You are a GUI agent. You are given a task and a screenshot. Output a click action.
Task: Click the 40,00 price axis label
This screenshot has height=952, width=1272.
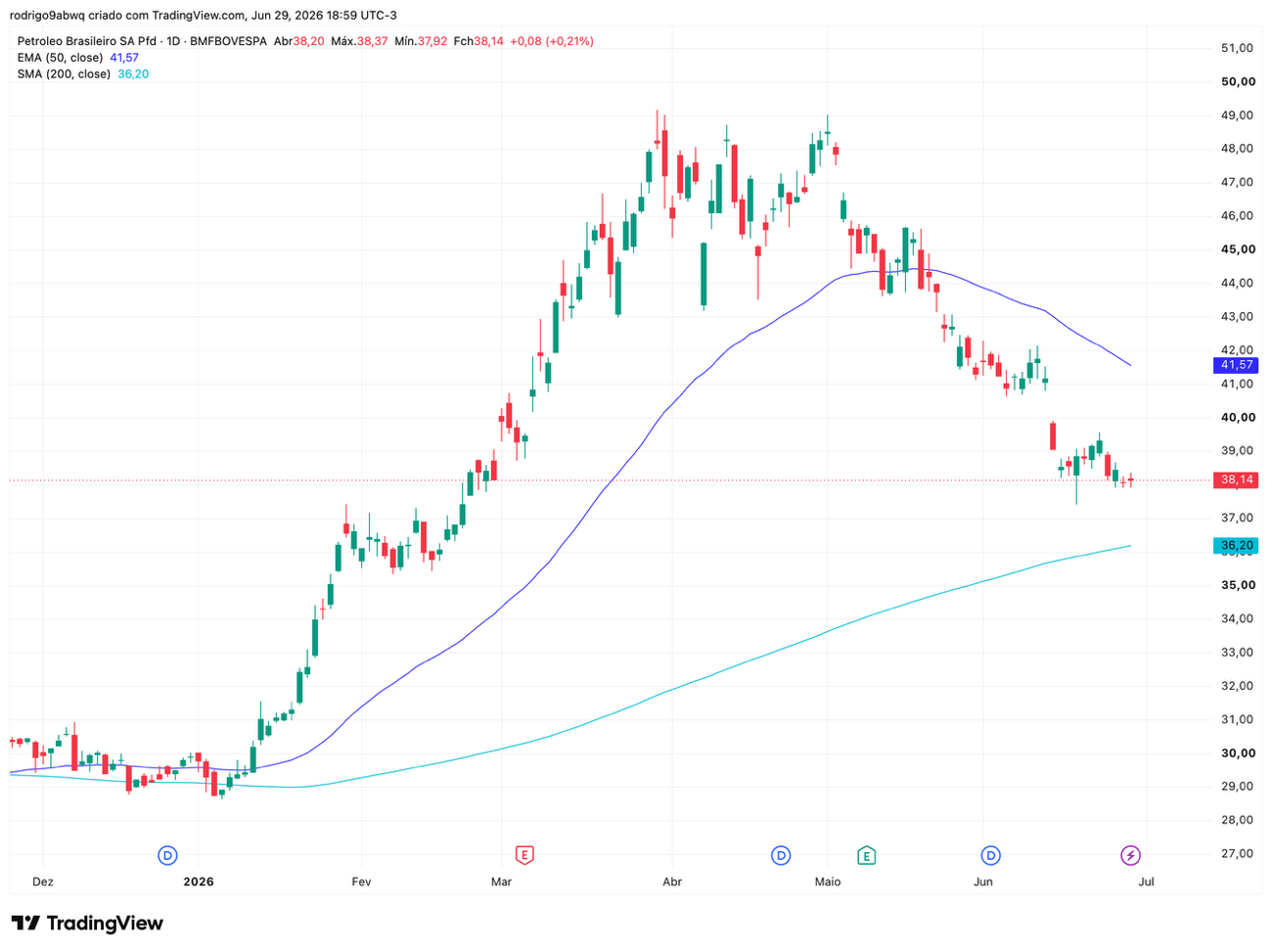[1238, 418]
